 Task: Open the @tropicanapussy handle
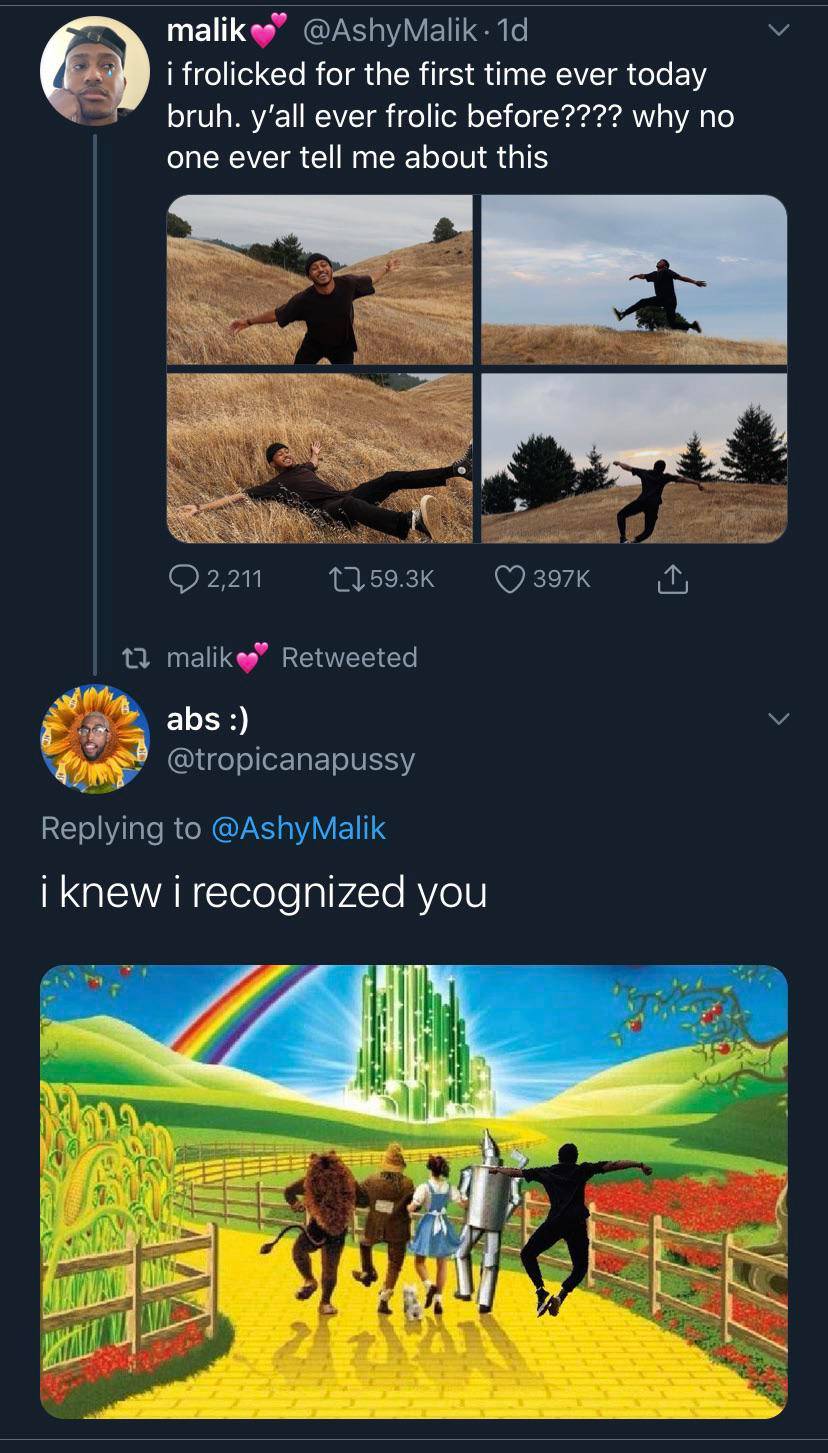pos(290,760)
